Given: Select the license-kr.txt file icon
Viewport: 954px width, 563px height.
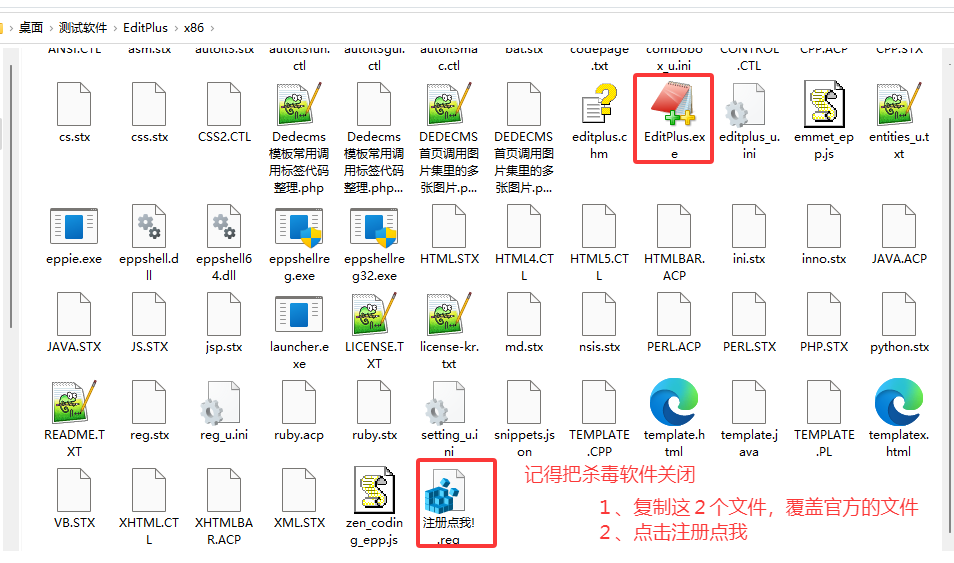Looking at the screenshot, I should click(449, 315).
